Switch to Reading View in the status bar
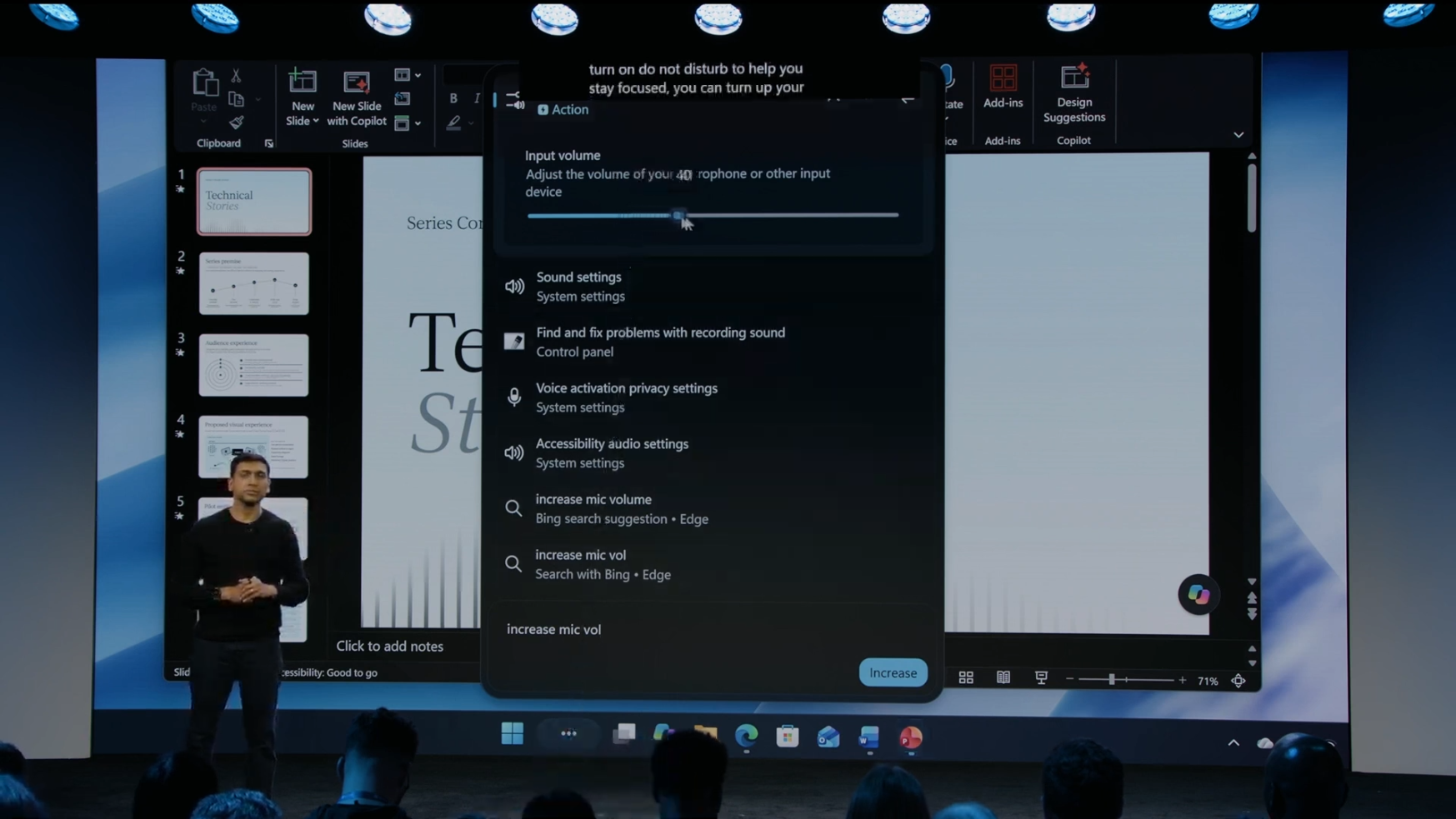Image resolution: width=1456 pixels, height=819 pixels. [x=1003, y=678]
